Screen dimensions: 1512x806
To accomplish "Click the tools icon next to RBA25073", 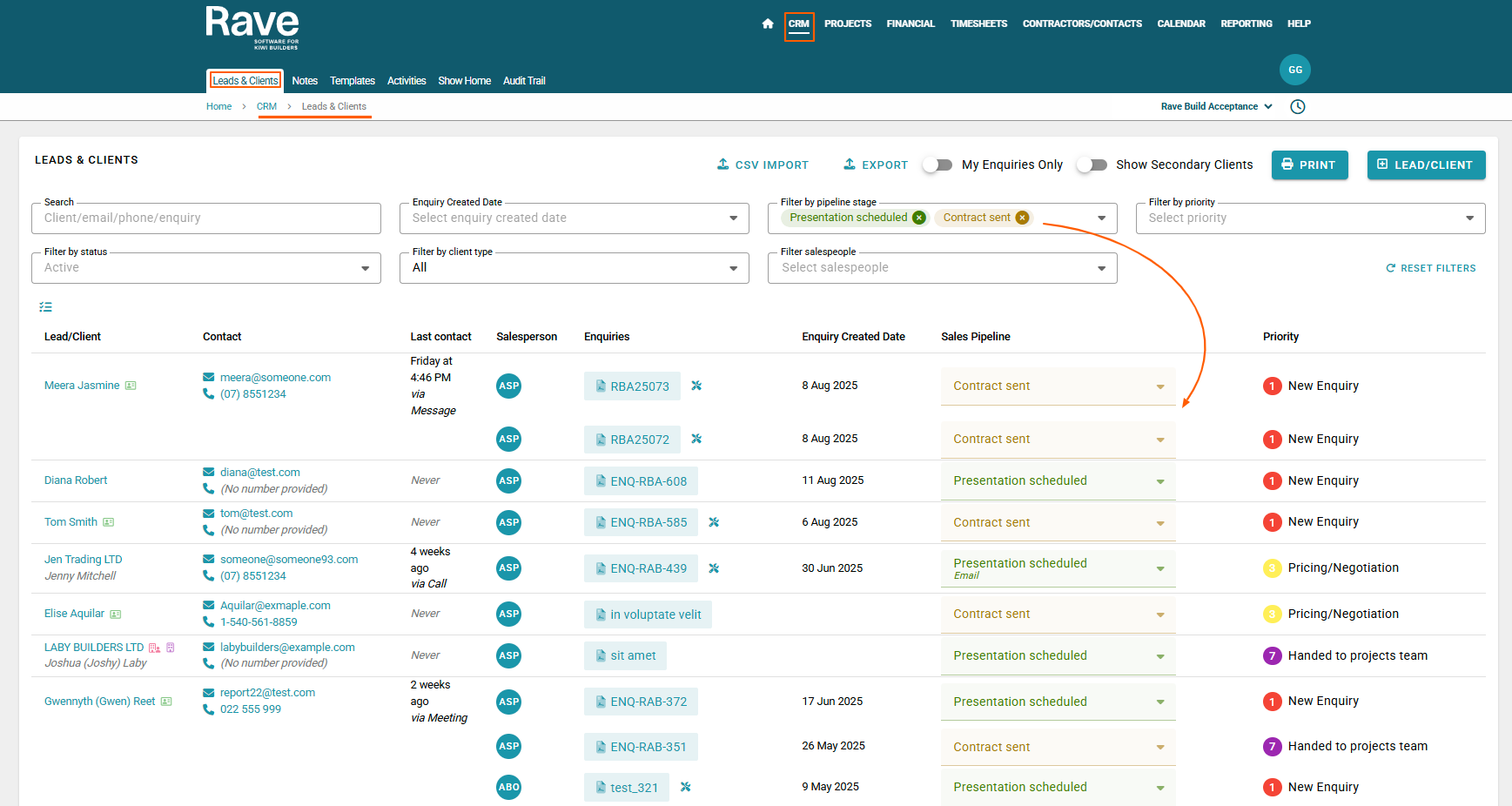I will [696, 386].
